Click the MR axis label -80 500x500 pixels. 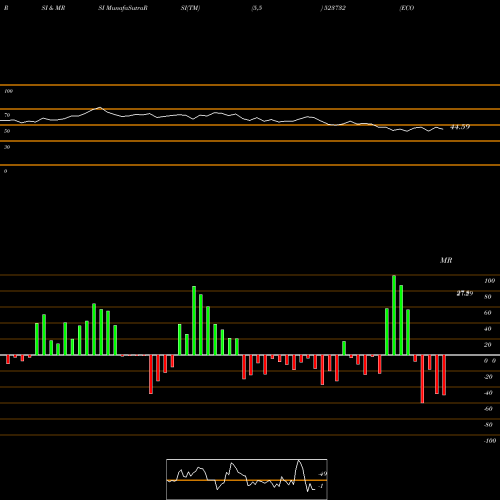488,425
